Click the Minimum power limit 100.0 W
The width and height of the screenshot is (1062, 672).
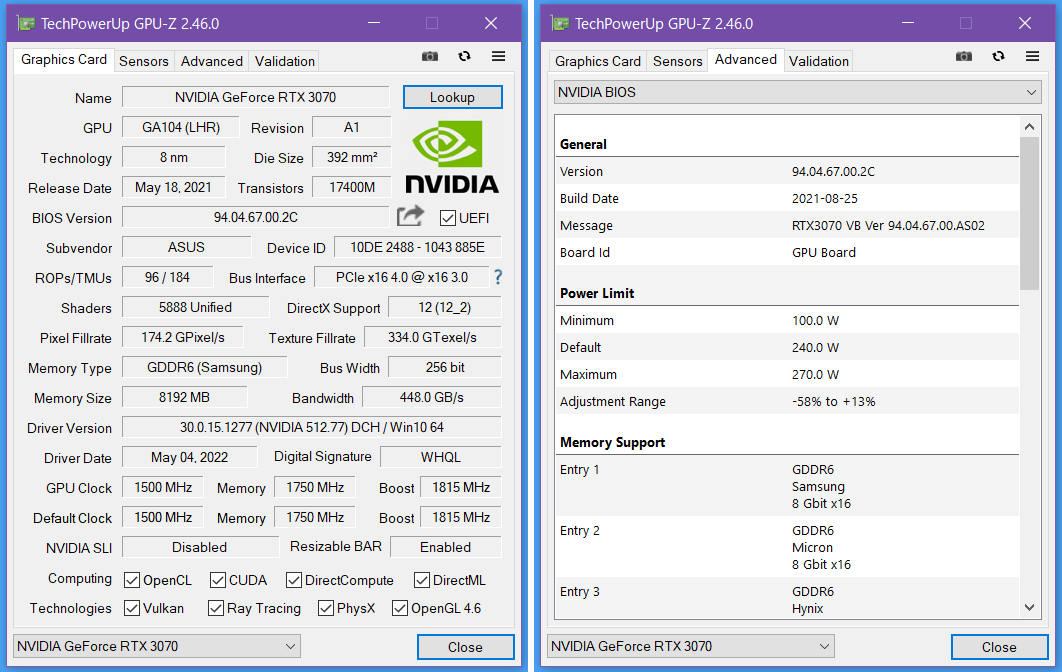click(x=815, y=320)
